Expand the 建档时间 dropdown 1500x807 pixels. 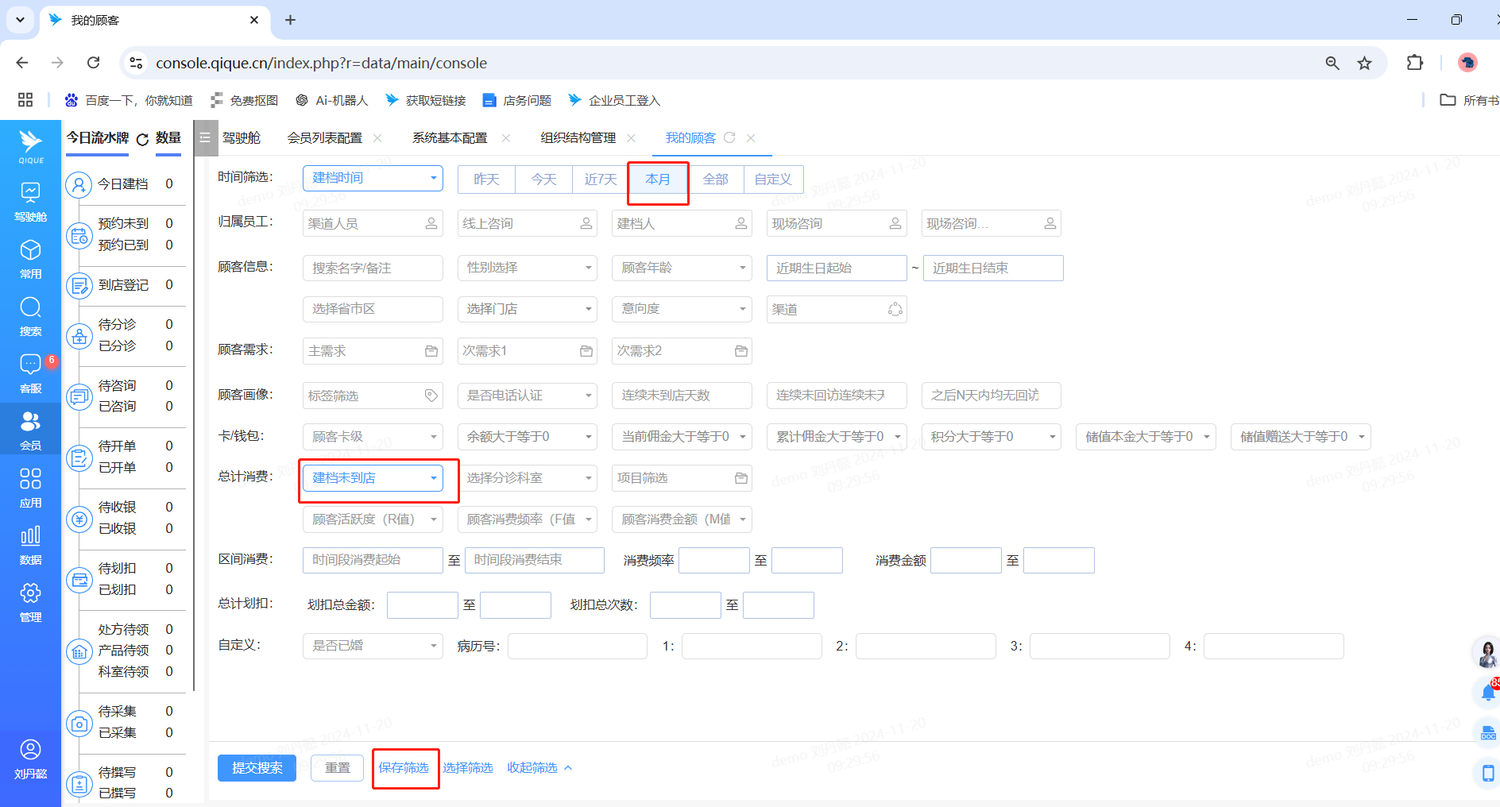pos(372,178)
